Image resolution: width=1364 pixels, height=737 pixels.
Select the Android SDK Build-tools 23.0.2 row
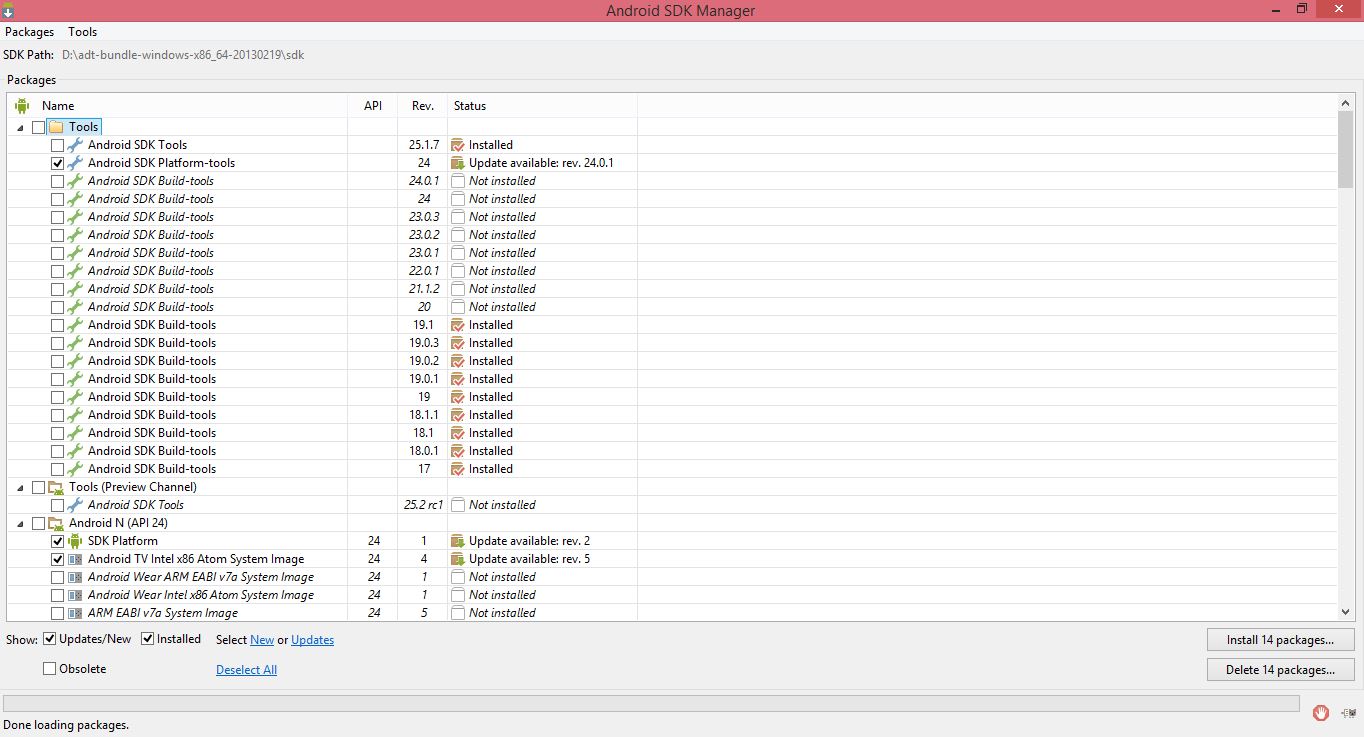672,235
